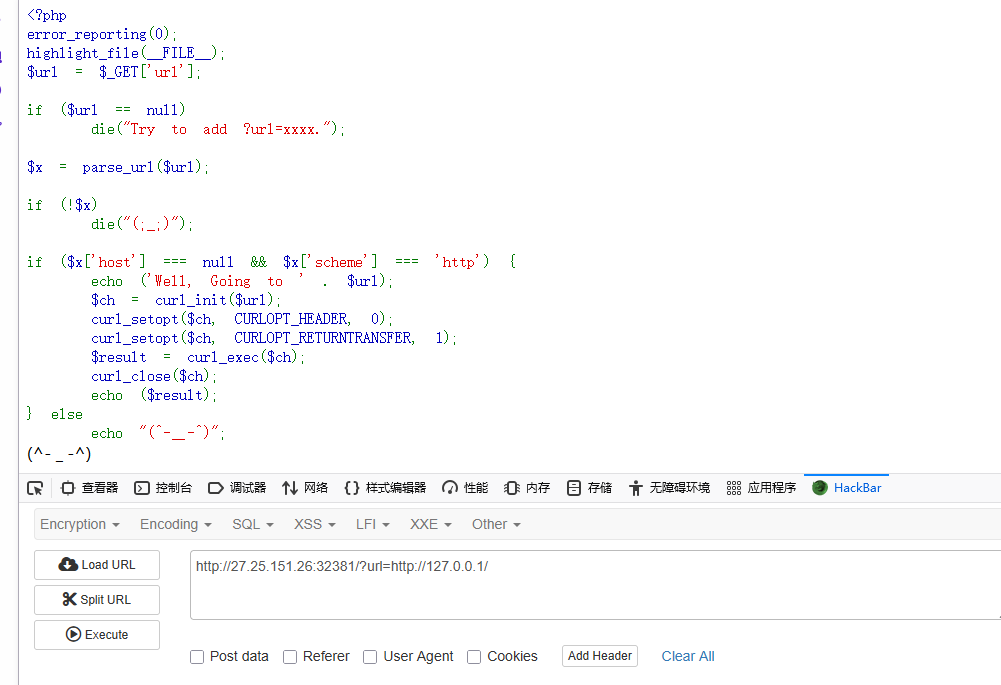The width and height of the screenshot is (1001, 685).
Task: Focus the HackBar URL text field
Action: 595,585
